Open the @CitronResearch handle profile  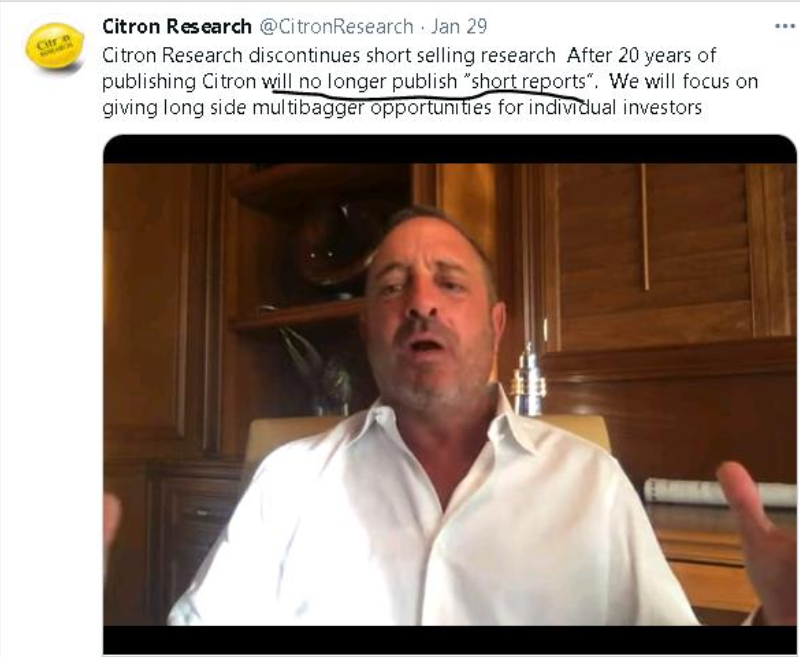tap(336, 26)
